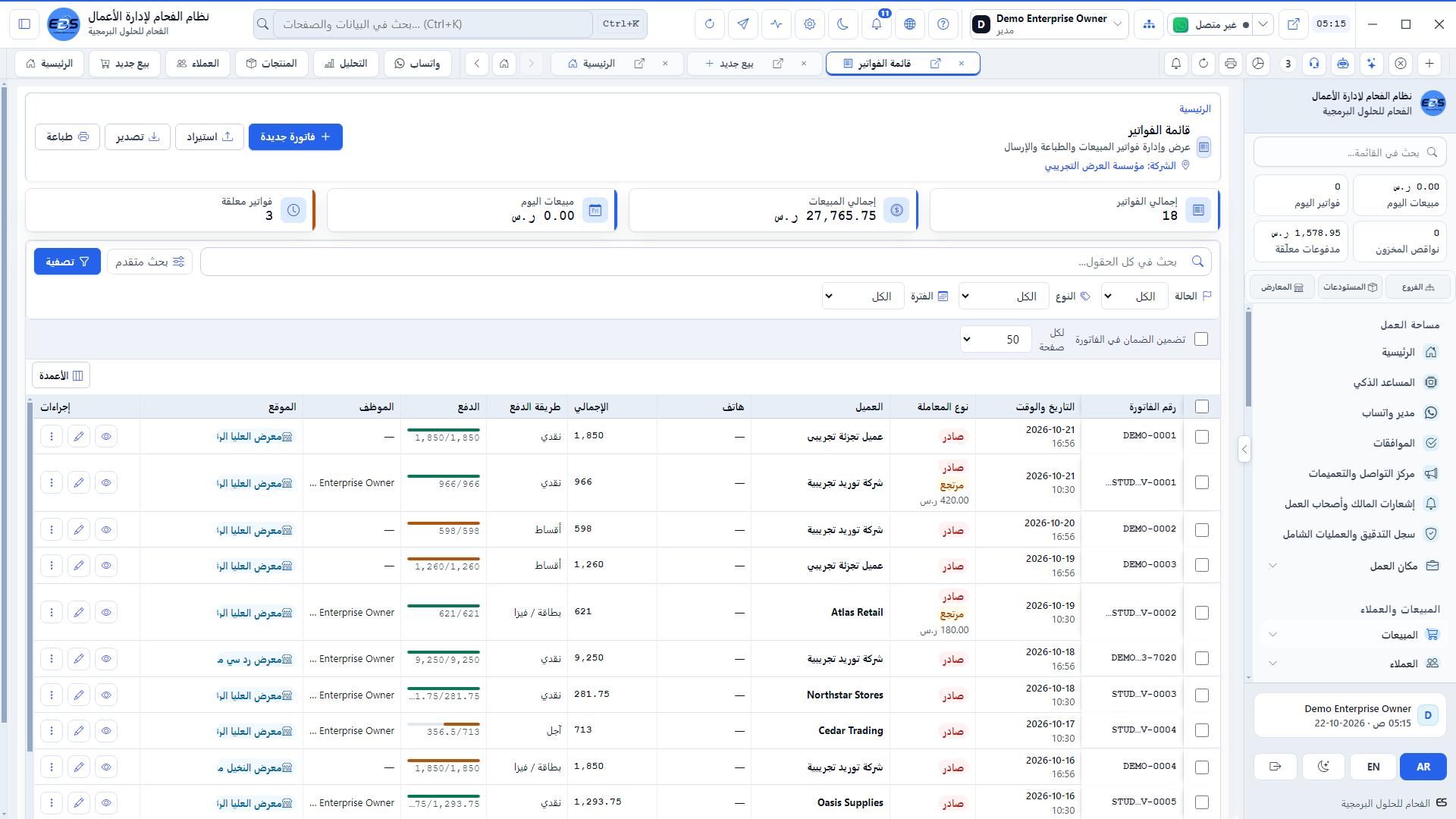Click the printer icon in tab toolbar
Image resolution: width=1456 pixels, height=819 pixels.
1231,64
